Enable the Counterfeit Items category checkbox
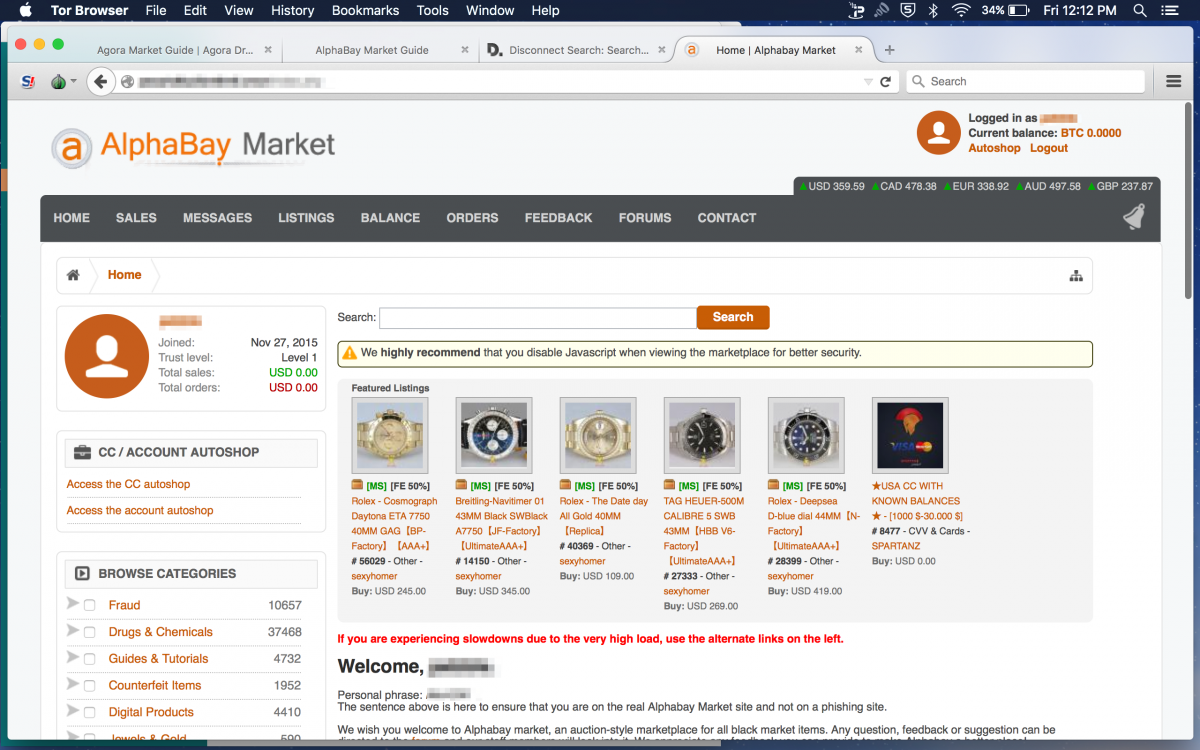The width and height of the screenshot is (1200, 750). pyautogui.click(x=90, y=686)
